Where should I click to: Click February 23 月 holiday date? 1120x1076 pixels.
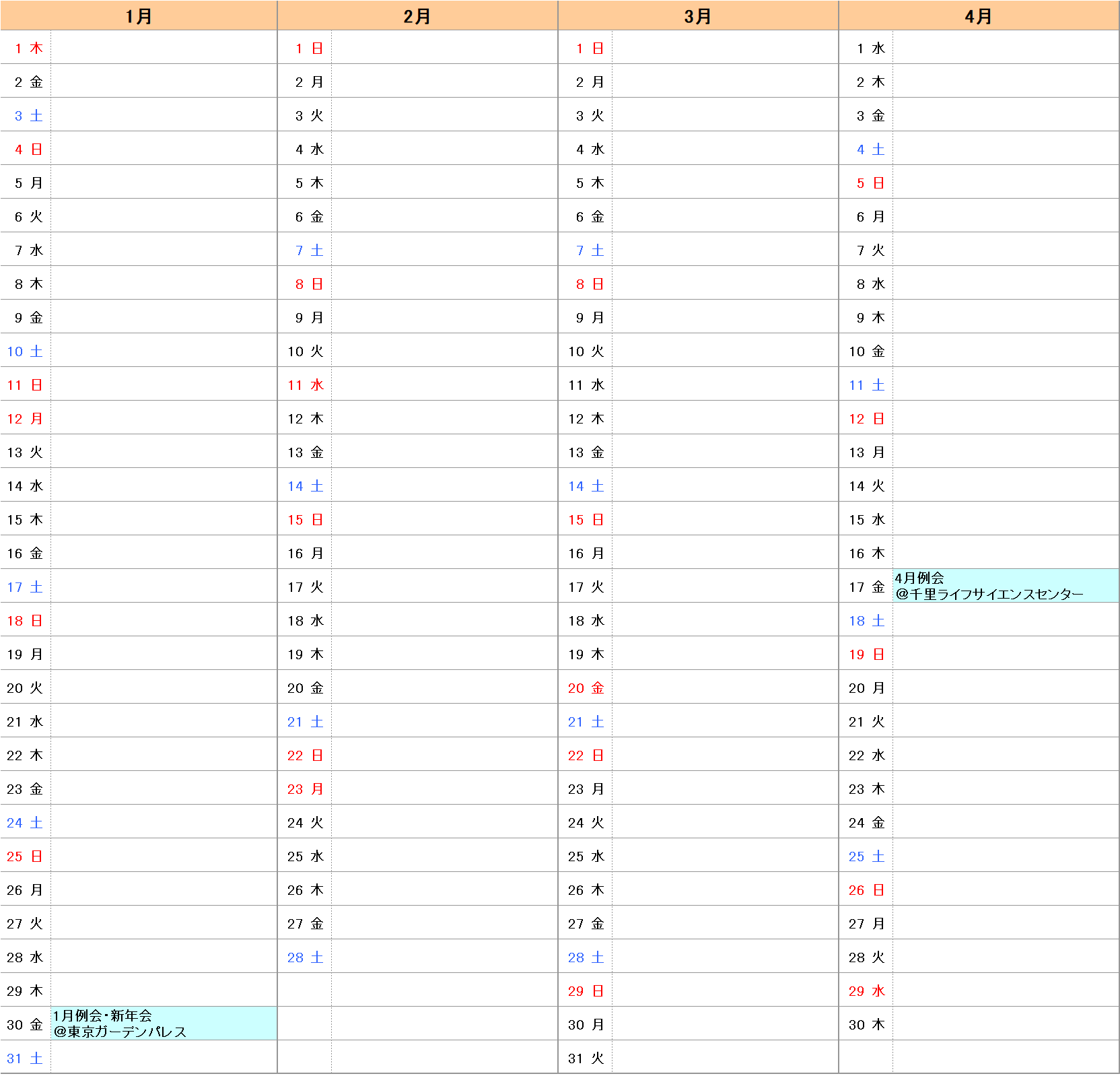click(305, 788)
